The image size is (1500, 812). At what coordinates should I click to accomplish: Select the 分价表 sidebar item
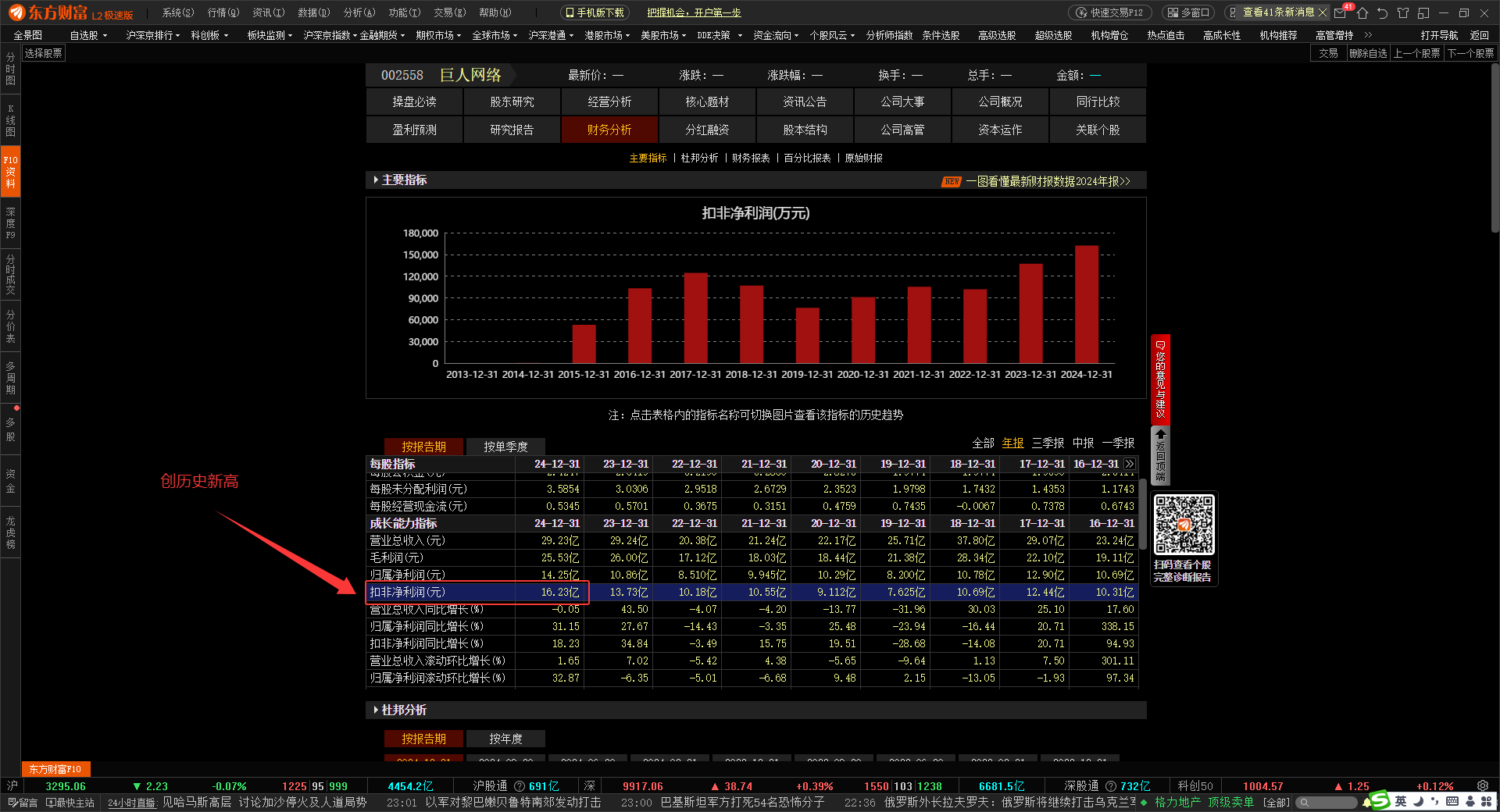point(10,326)
